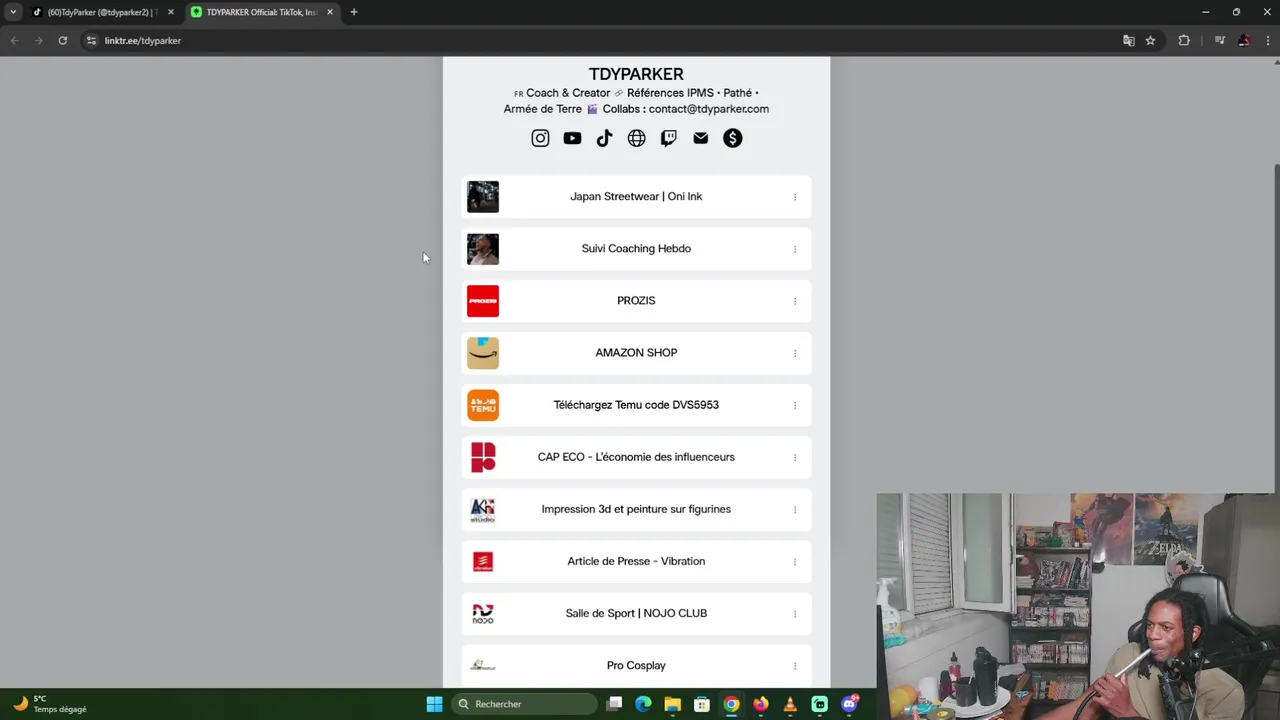Screen dimensions: 1280x720
Task: Click the Rechercher taskbar search box
Action: pyautogui.click(x=525, y=704)
